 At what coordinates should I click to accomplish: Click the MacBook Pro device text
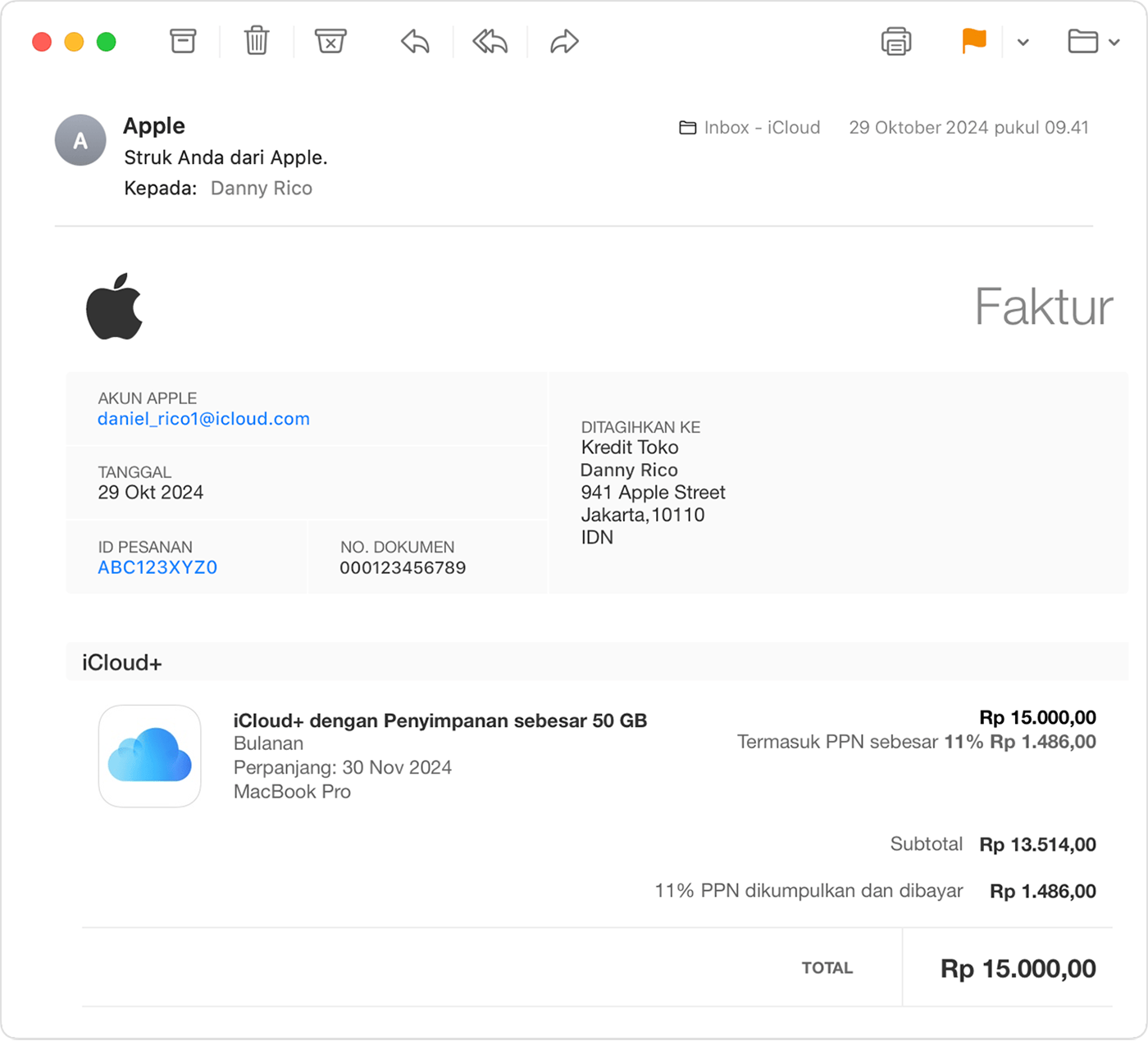click(x=292, y=792)
